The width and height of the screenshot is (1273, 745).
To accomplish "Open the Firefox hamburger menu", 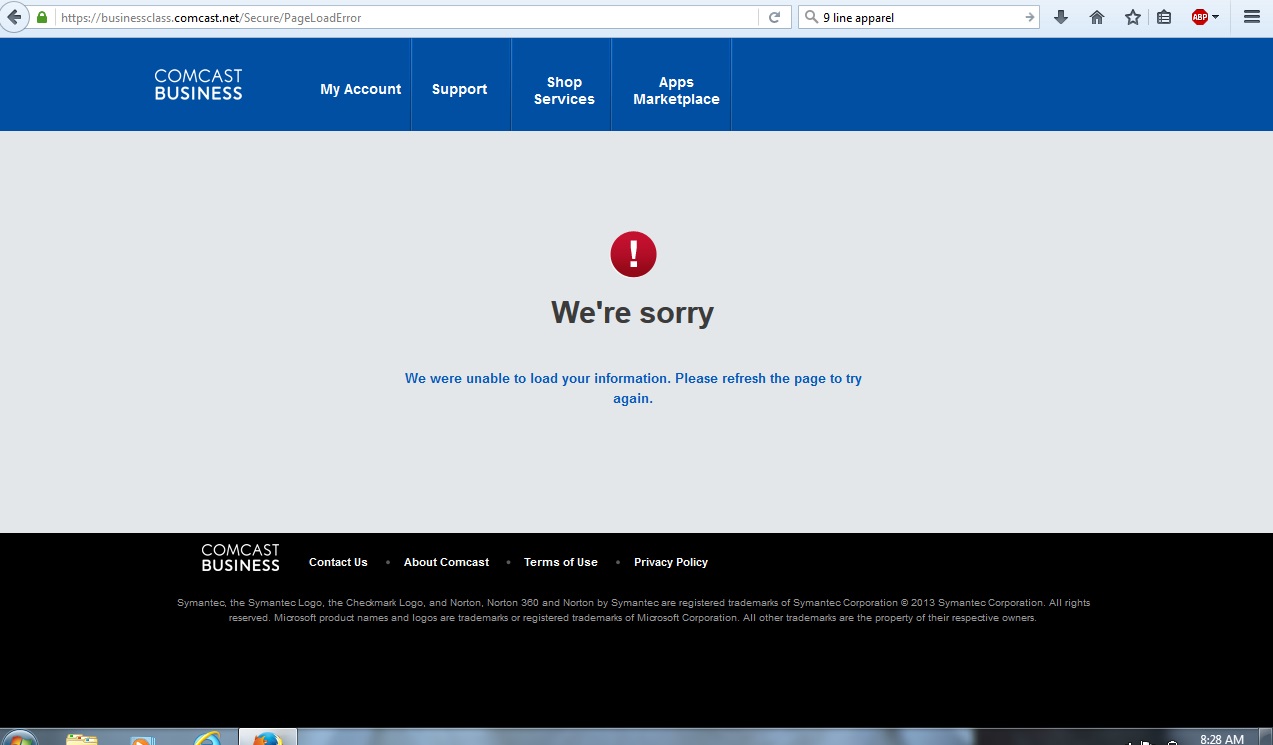I will point(1251,17).
